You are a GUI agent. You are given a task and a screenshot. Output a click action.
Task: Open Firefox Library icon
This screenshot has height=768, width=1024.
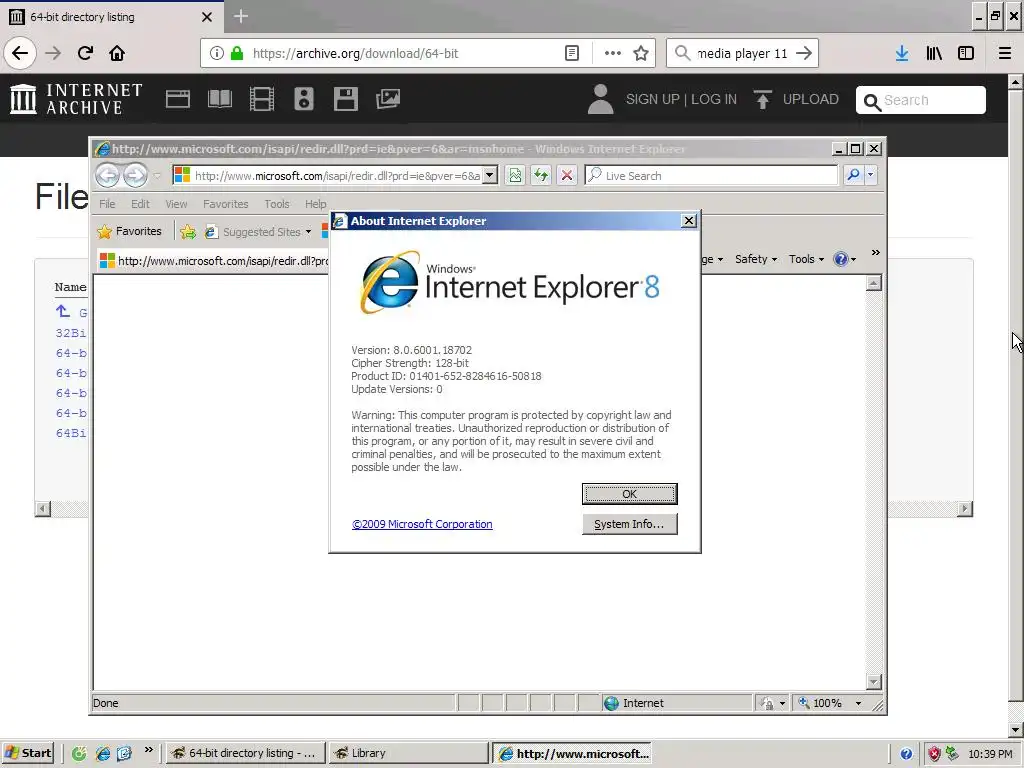coord(934,53)
